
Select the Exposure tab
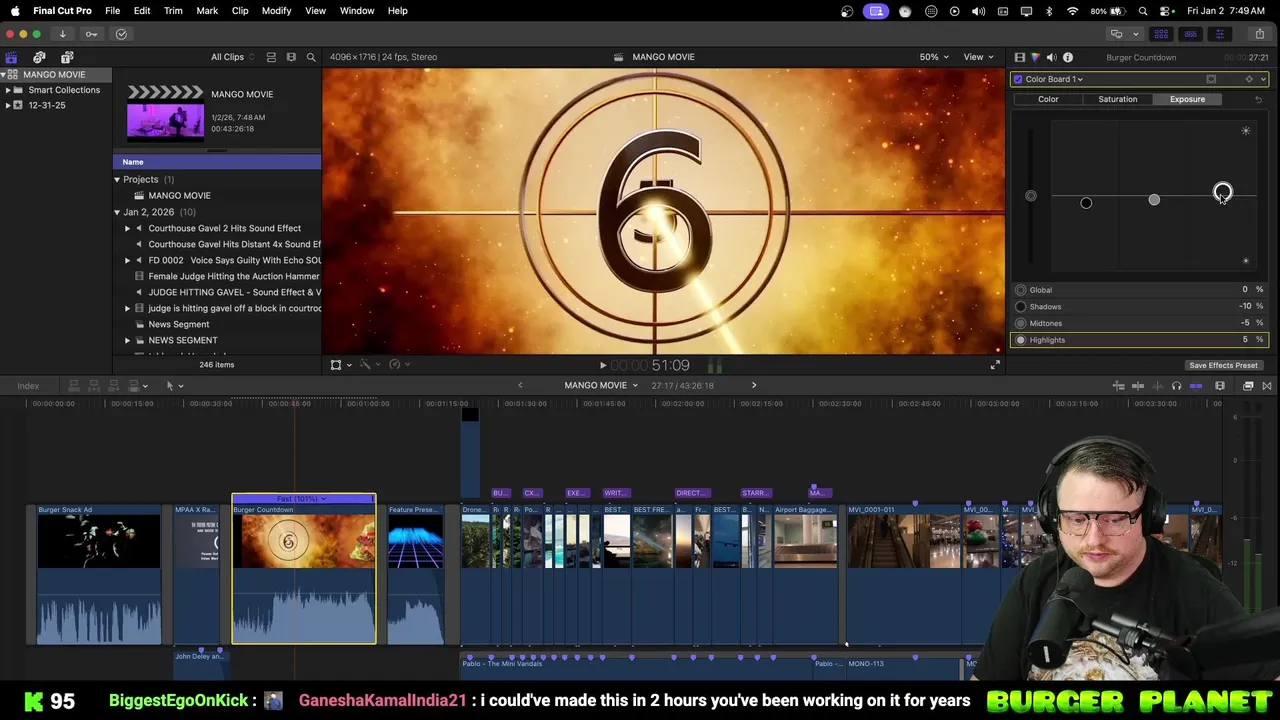click(x=1187, y=99)
